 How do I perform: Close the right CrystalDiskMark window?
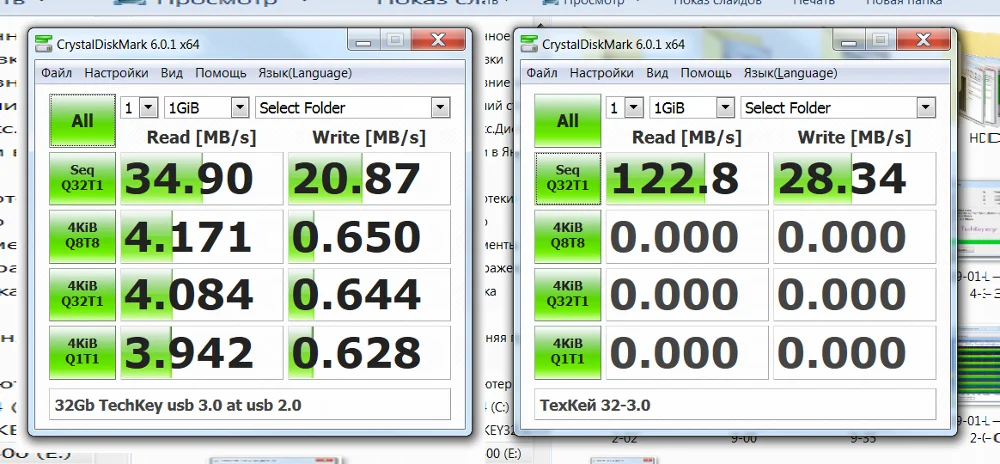923,41
